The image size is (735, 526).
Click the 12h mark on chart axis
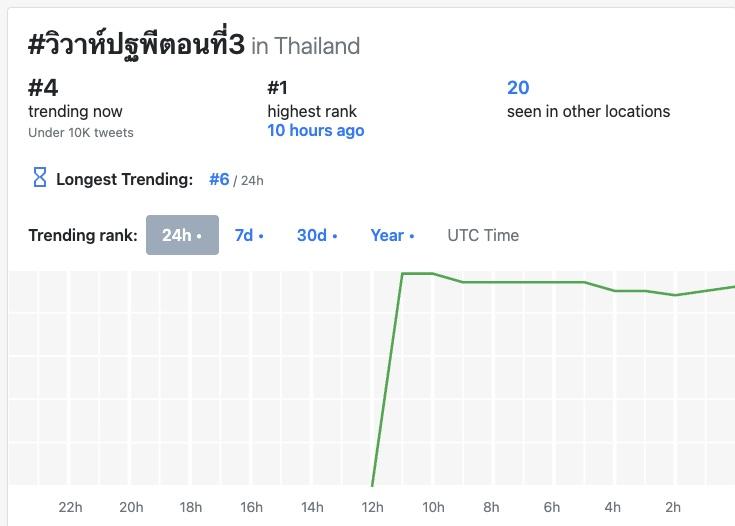[372, 507]
